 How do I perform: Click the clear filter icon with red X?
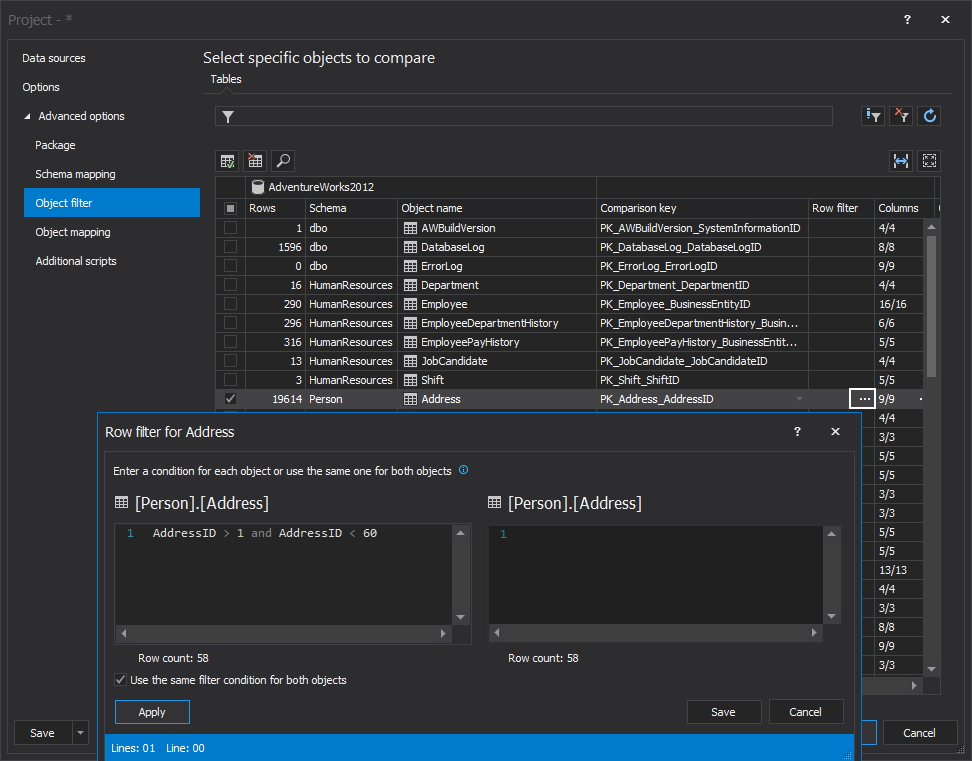901,116
